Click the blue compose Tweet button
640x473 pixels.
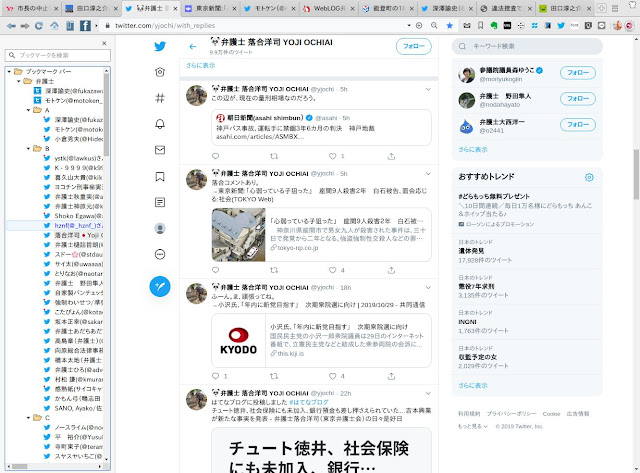[160, 286]
